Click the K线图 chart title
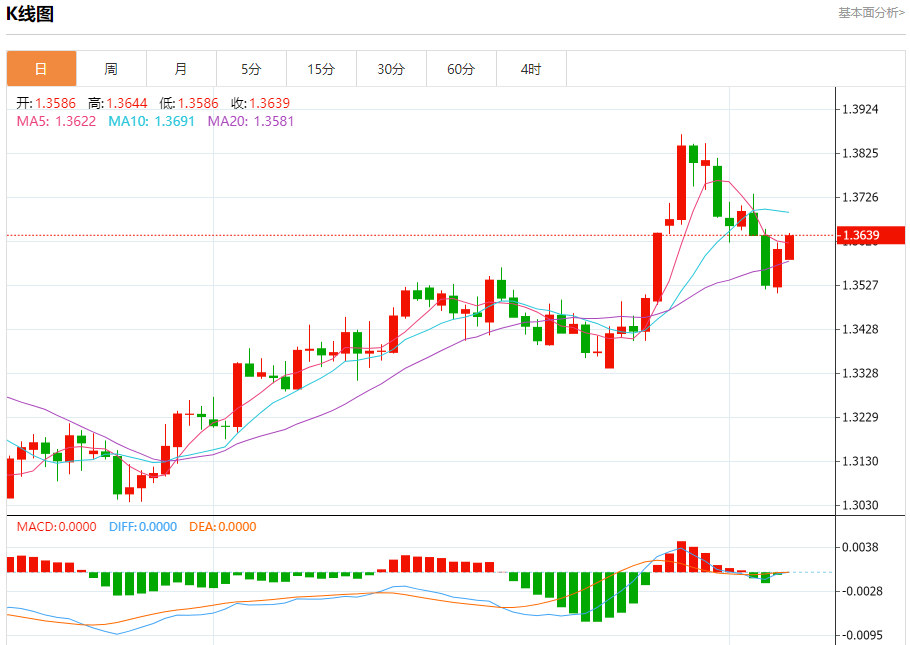 click(30, 14)
